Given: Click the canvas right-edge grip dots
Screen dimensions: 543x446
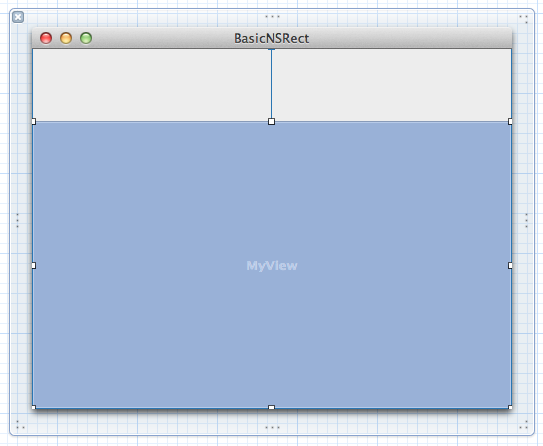Looking at the screenshot, I should [x=526, y=221].
